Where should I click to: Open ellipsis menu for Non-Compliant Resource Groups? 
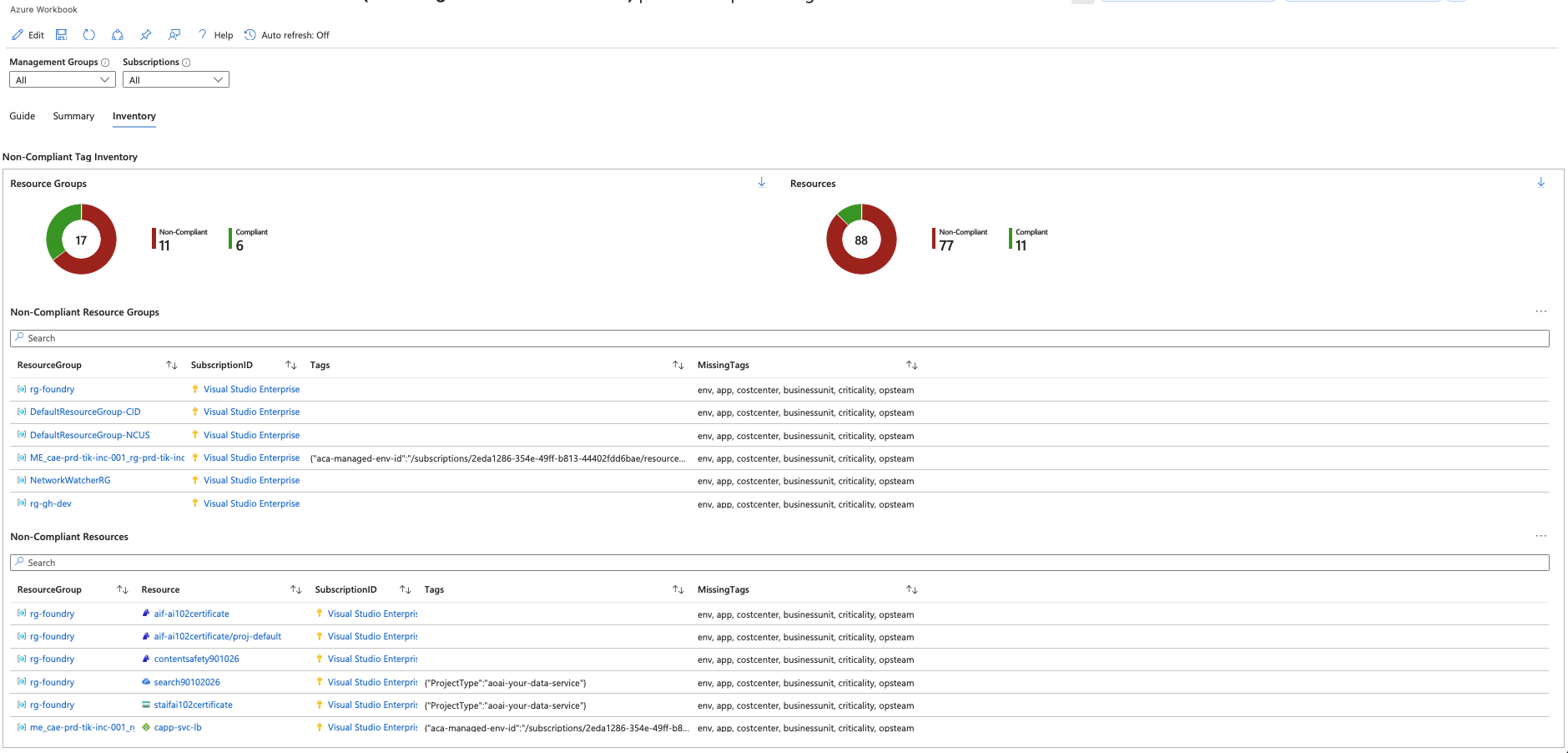point(1540,311)
